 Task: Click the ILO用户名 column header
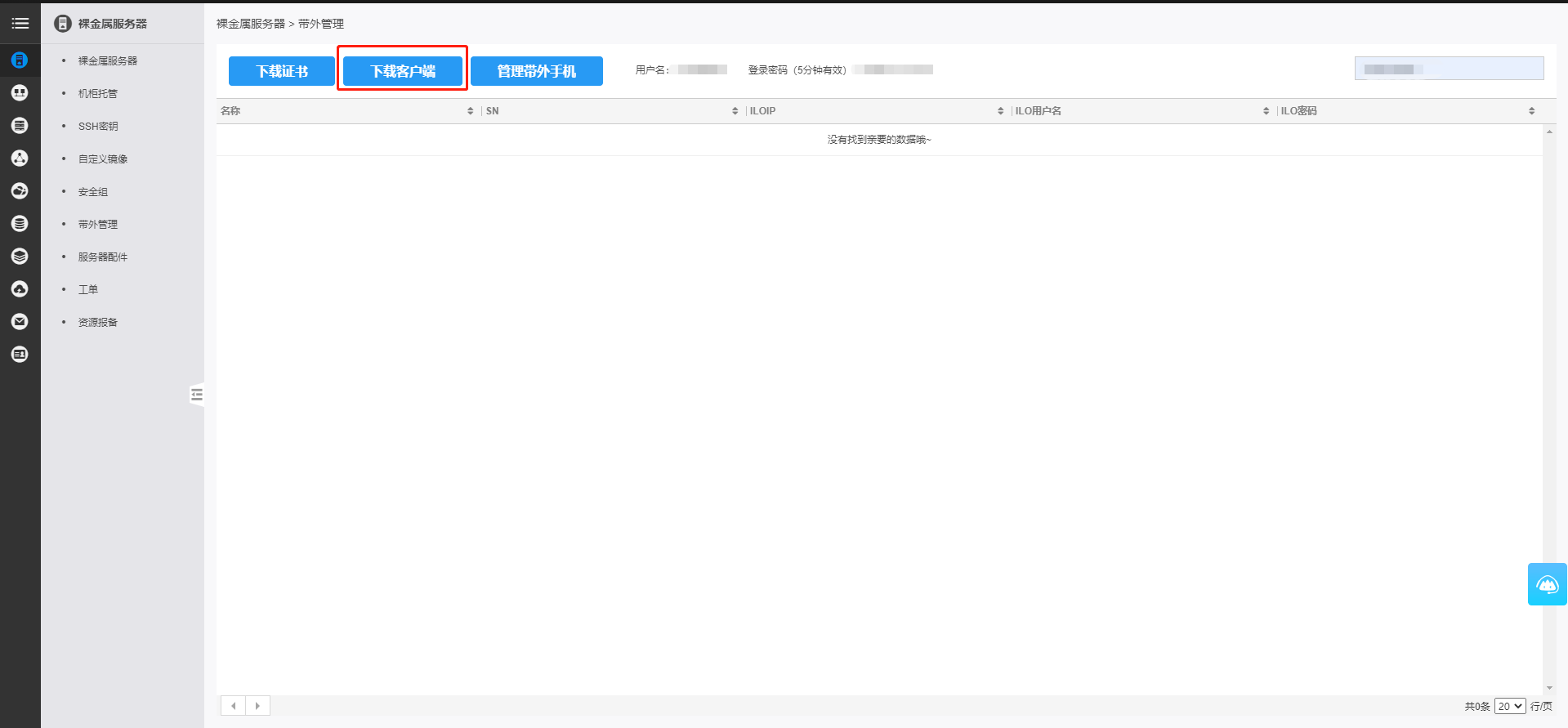pyautogui.click(x=1039, y=111)
